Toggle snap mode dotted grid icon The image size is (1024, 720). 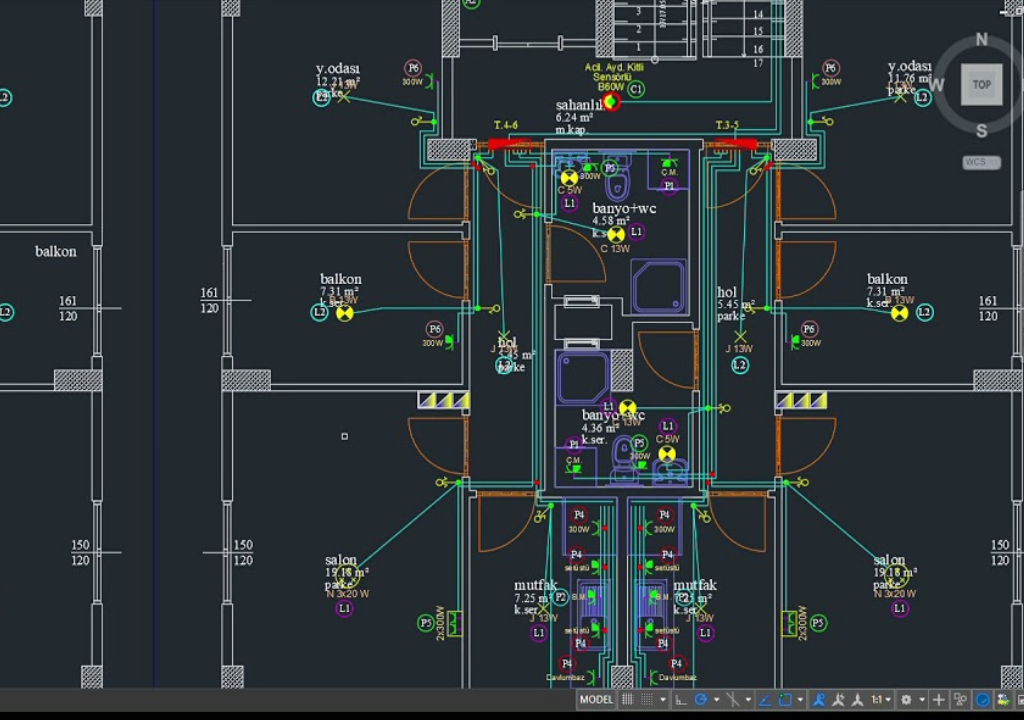[647, 700]
